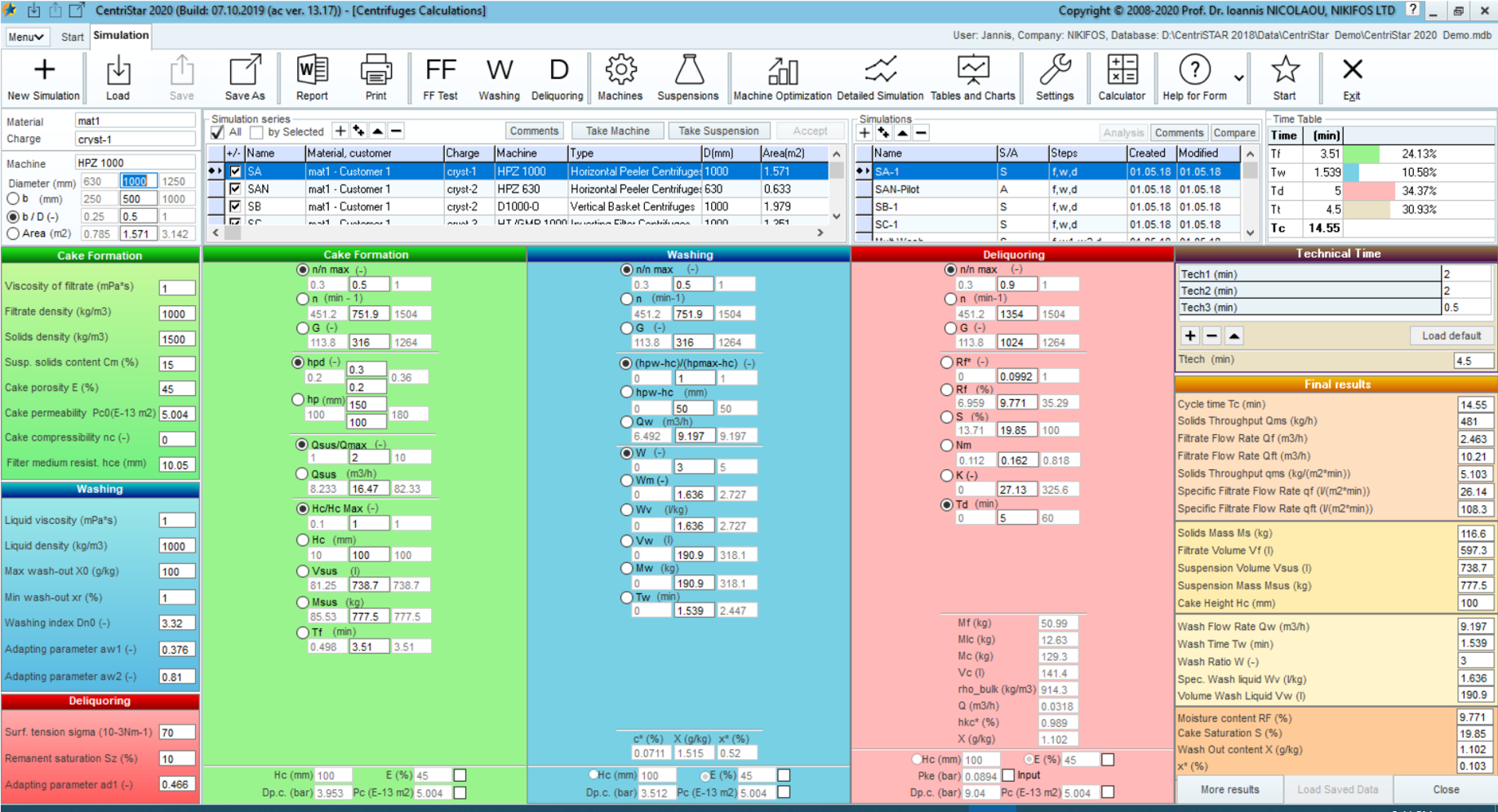Viewport: 1498px width, 812px height.
Task: Expand the Help for Form dropdown arrow
Action: coord(1239,78)
